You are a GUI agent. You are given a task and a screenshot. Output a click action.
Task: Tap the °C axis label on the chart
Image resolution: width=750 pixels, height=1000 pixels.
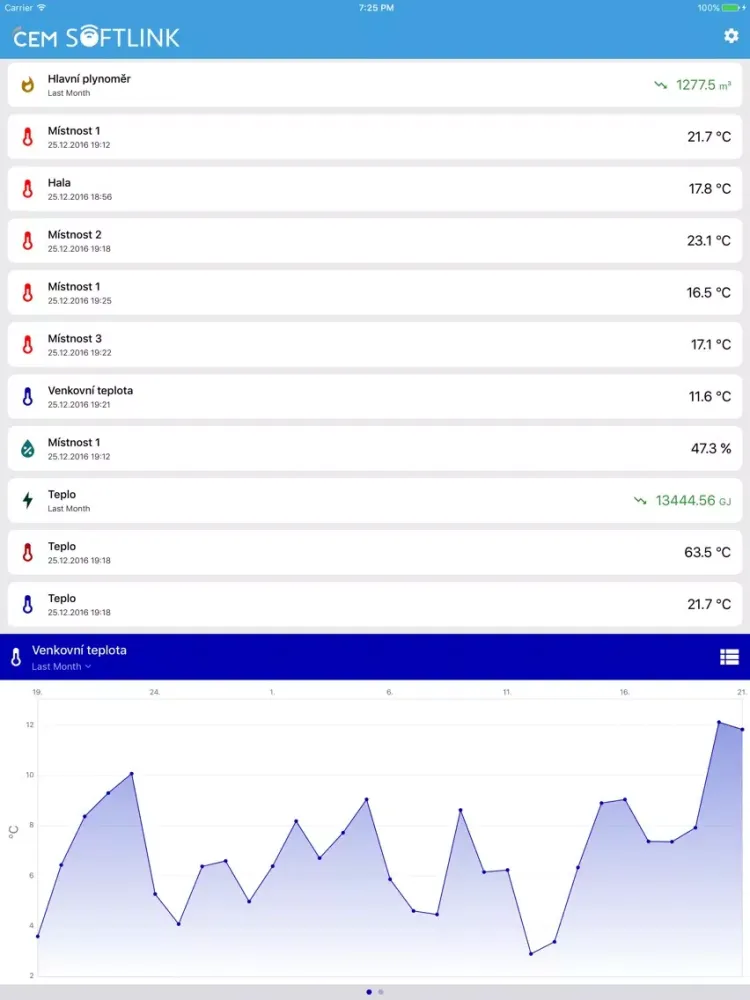point(14,832)
